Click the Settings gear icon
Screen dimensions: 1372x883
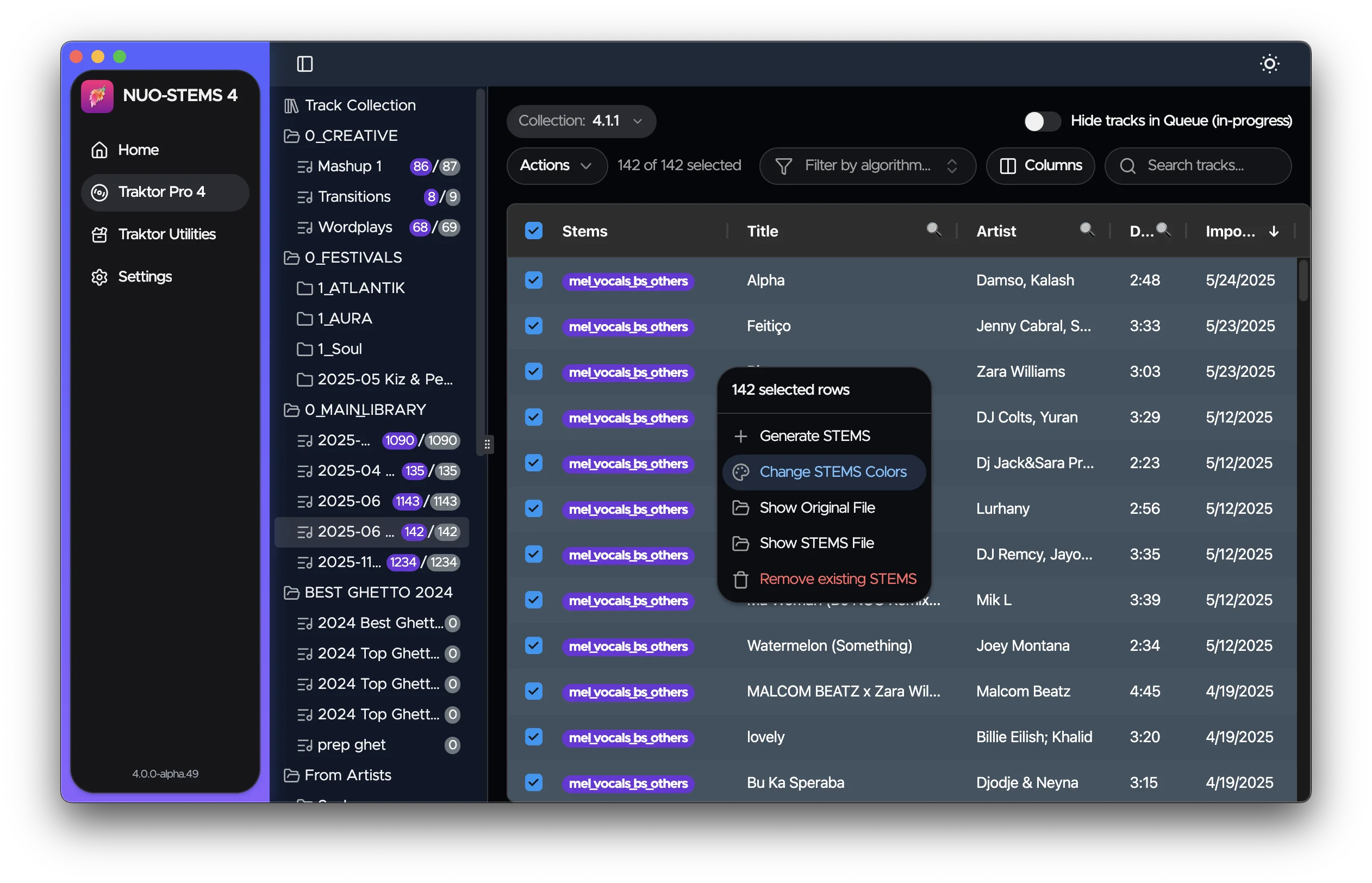point(99,277)
